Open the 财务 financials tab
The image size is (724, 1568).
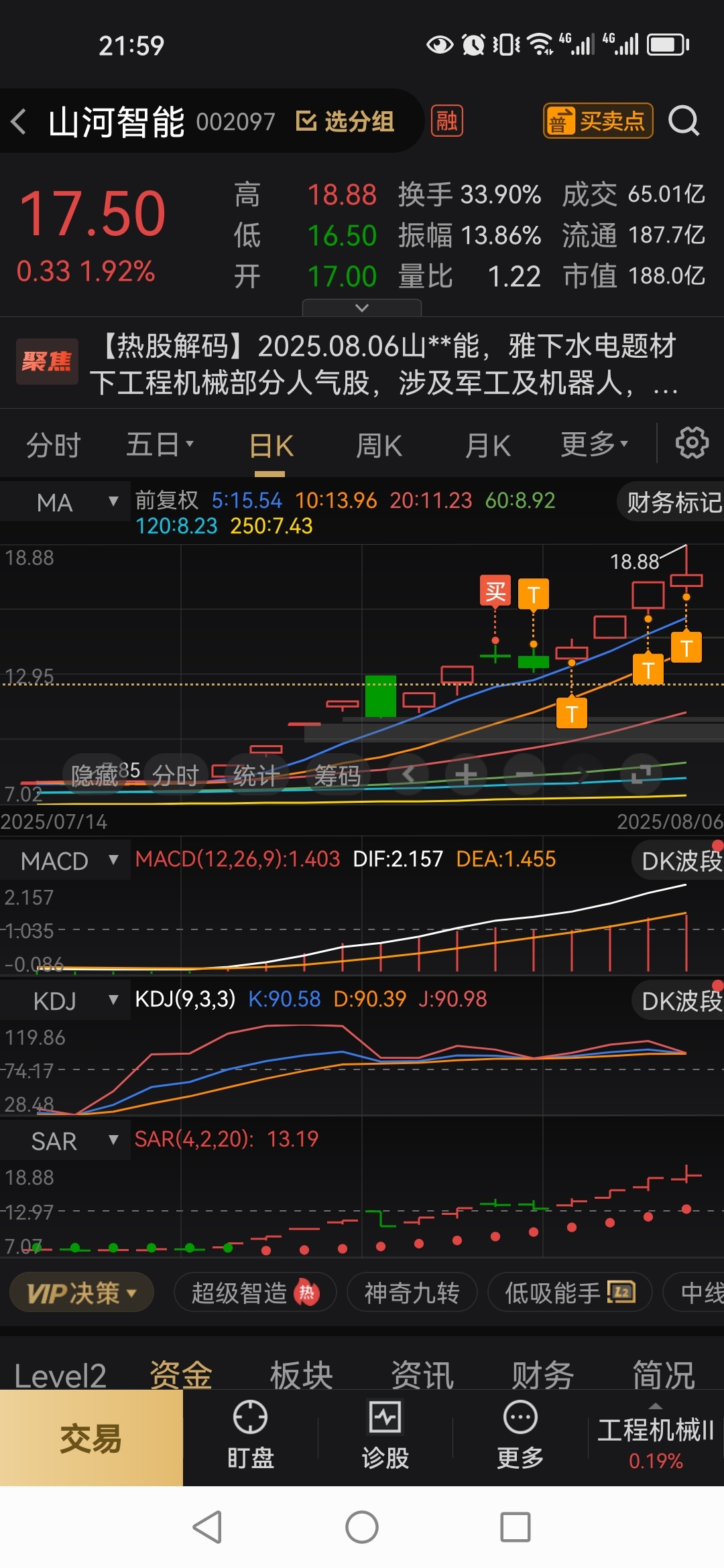pyautogui.click(x=543, y=1375)
